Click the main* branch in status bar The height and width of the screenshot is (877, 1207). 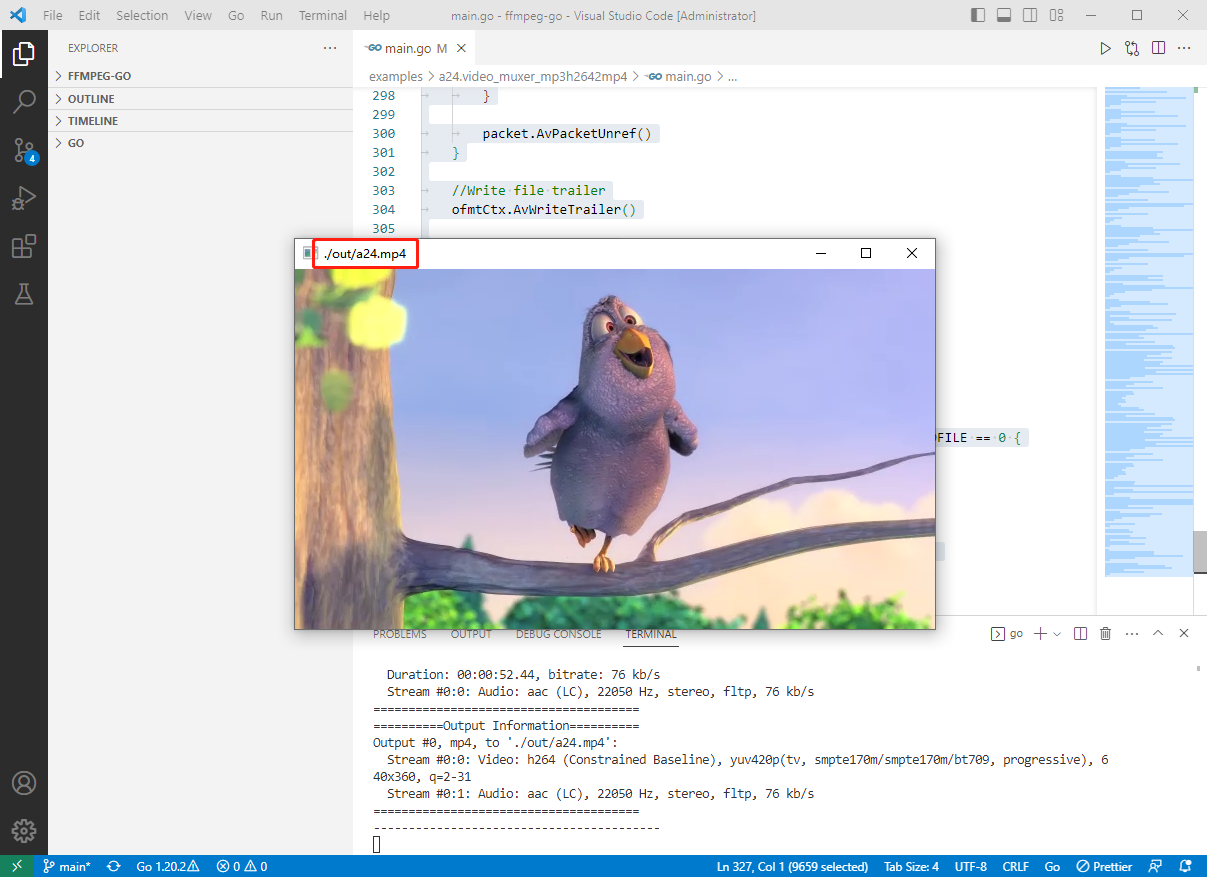pos(67,866)
